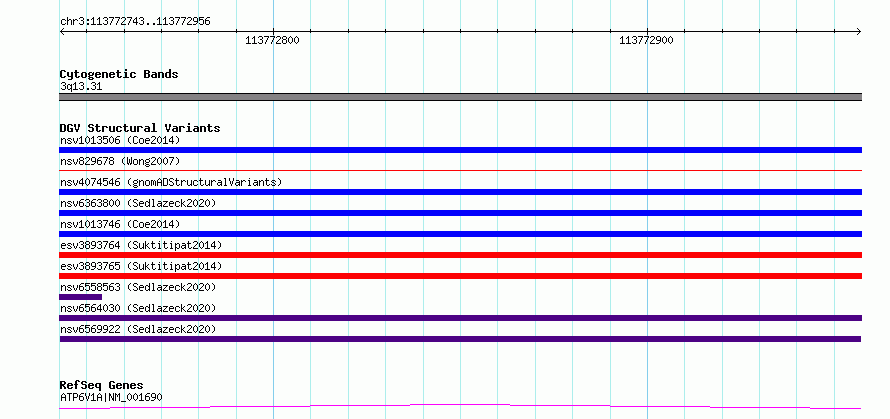The image size is (890, 419).
Task: Click the 113772900 ruler position label
Action: click(646, 41)
